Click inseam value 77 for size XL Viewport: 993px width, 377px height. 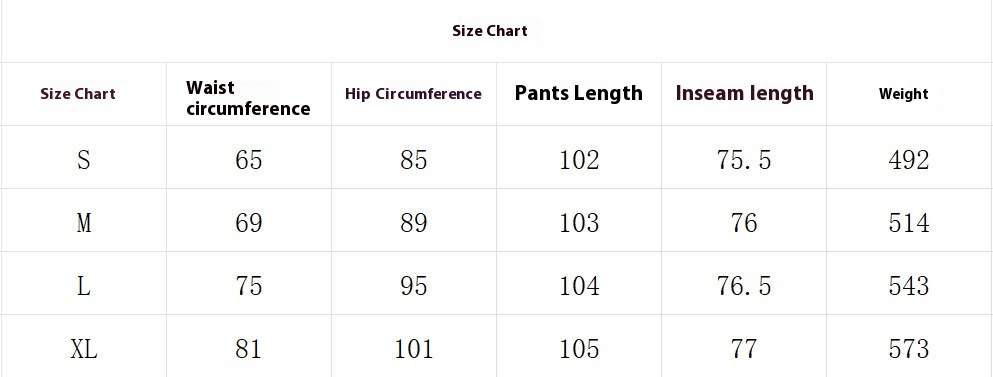point(744,349)
